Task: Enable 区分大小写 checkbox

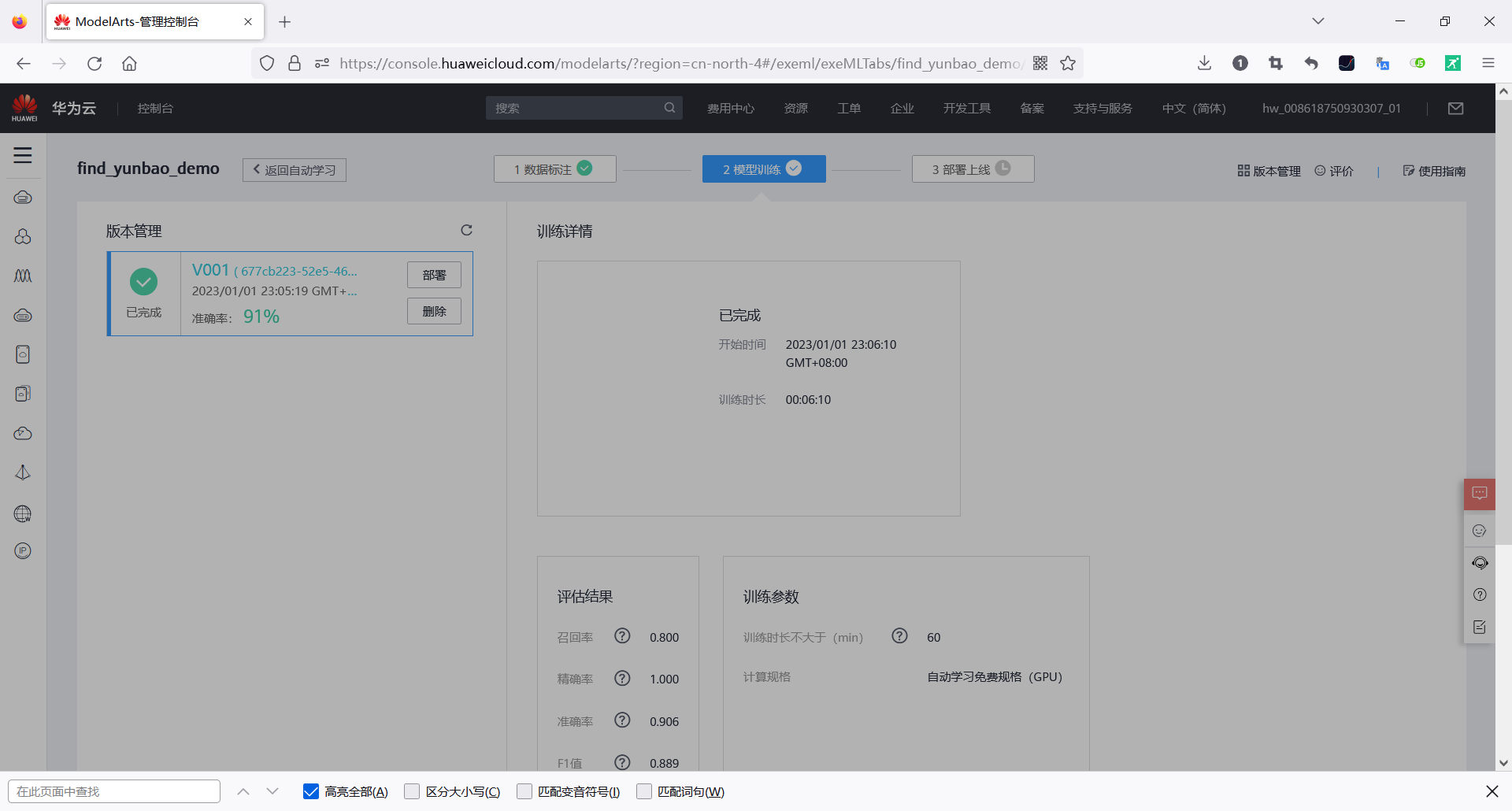Action: coord(412,791)
